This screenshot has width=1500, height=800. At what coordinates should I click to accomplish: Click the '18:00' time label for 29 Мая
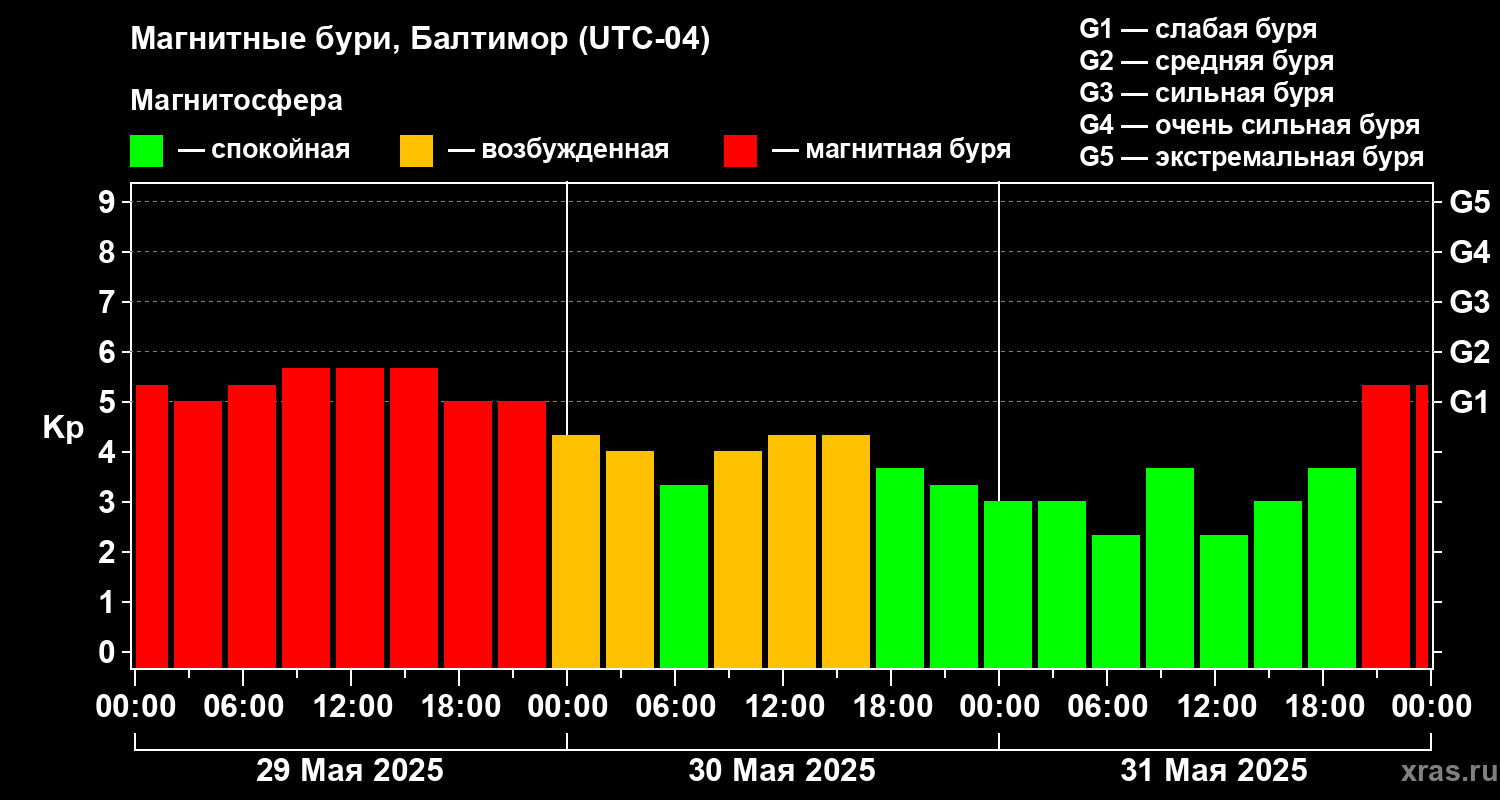coord(459,707)
